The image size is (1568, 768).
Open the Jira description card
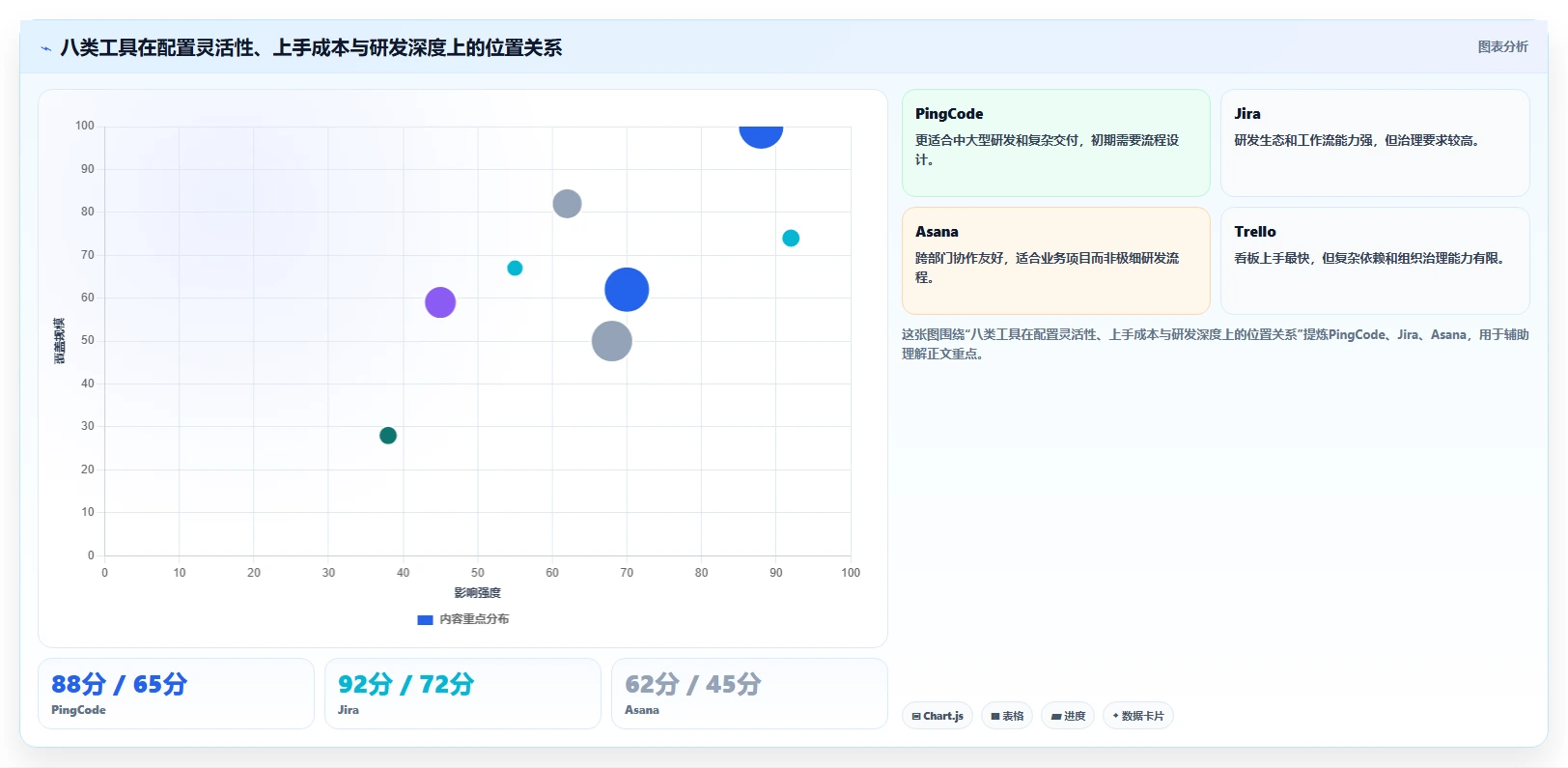1375,143
